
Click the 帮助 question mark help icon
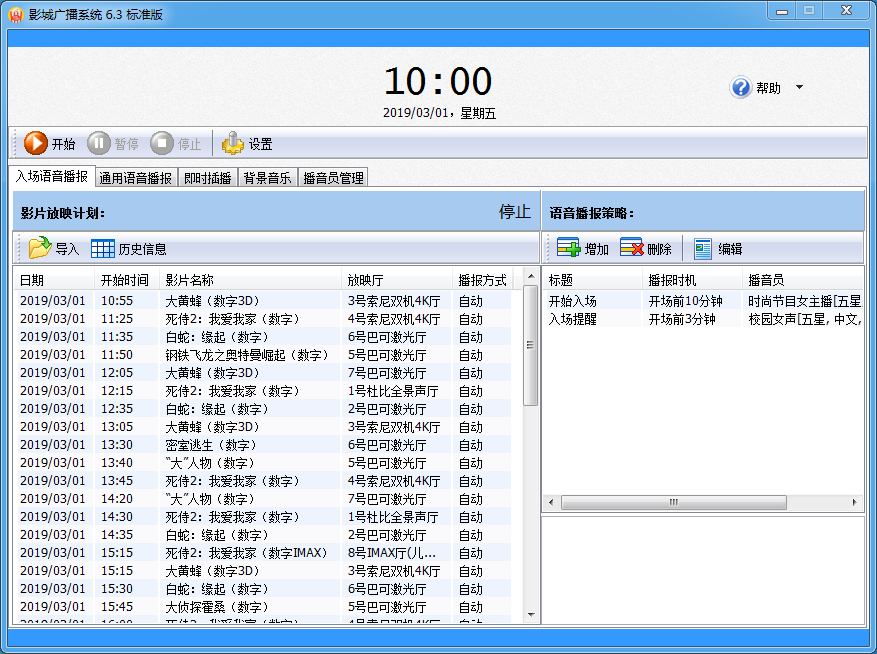coord(740,87)
